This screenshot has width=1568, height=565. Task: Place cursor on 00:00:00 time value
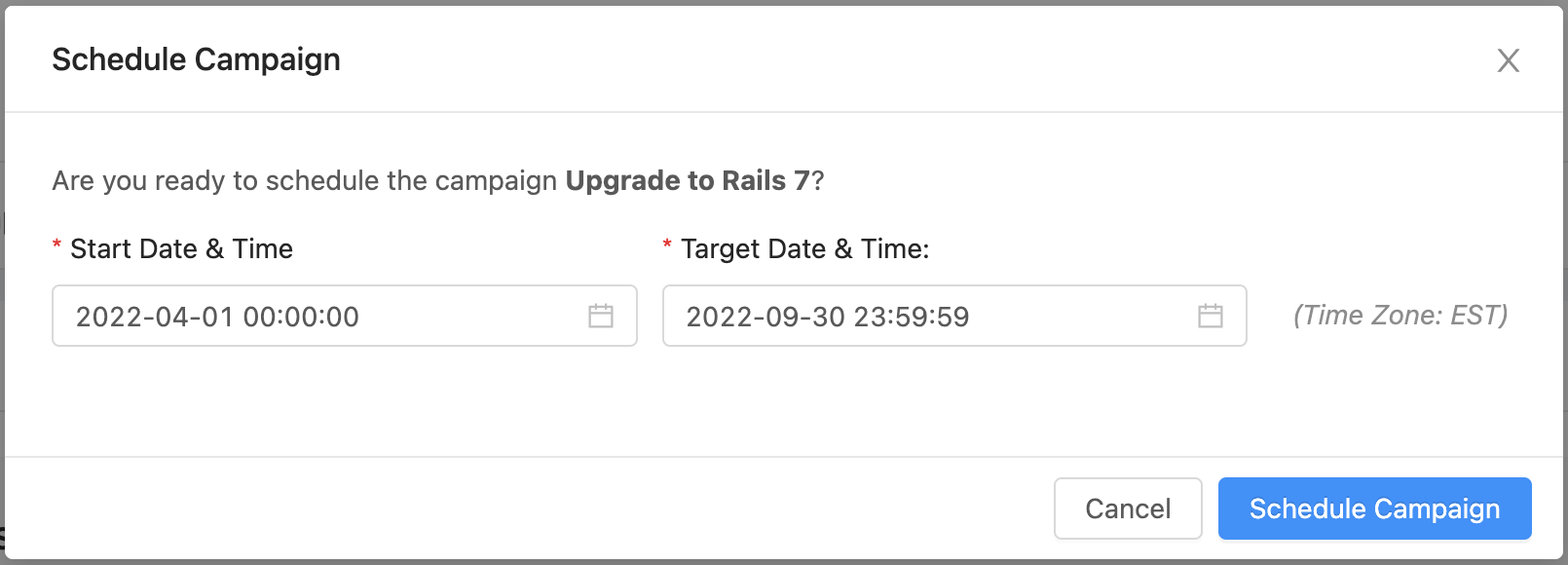[x=301, y=317]
